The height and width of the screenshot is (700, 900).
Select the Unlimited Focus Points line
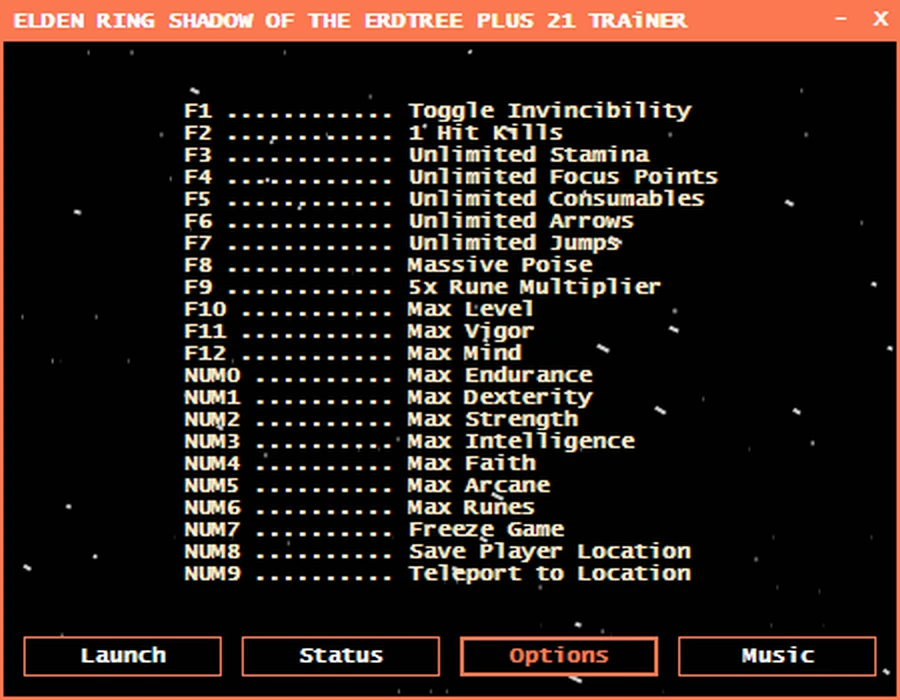[451, 177]
